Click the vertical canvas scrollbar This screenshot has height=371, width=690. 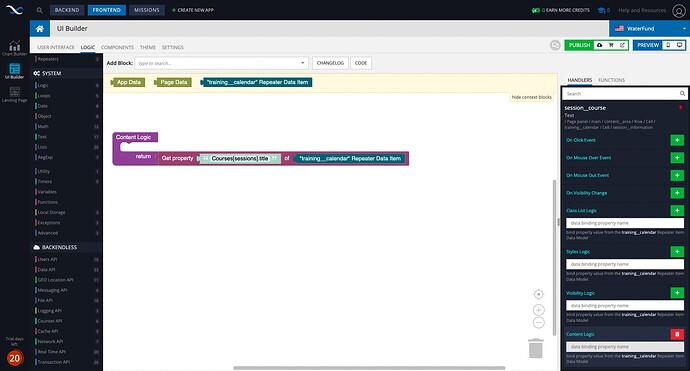pyautogui.click(x=554, y=257)
